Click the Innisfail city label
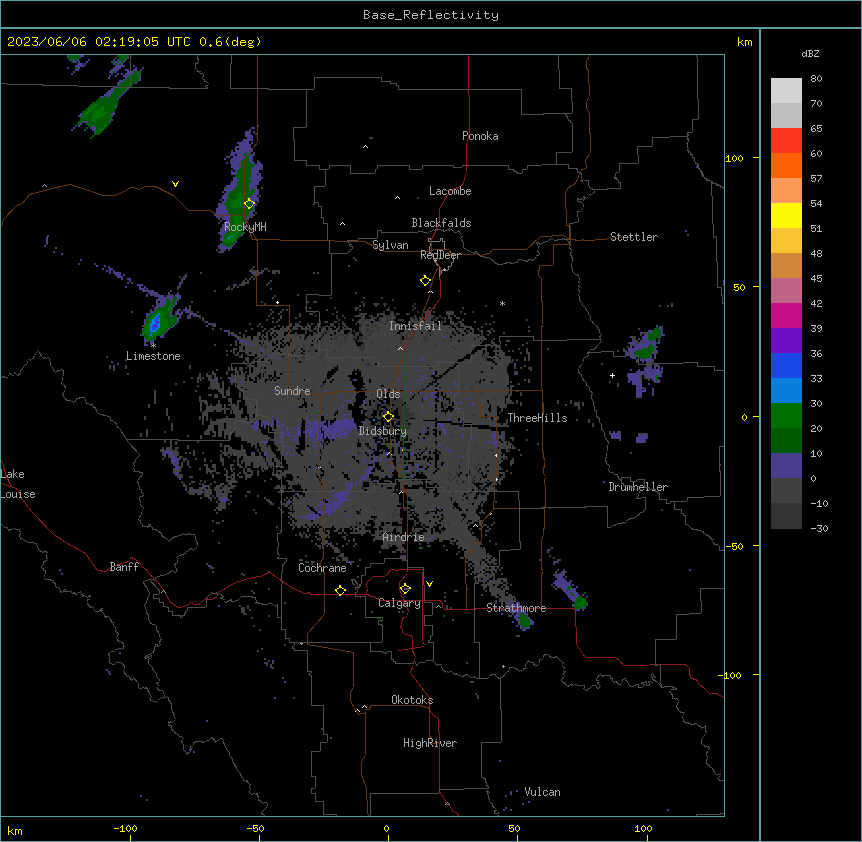Screen dimensions: 862x842 pyautogui.click(x=415, y=326)
